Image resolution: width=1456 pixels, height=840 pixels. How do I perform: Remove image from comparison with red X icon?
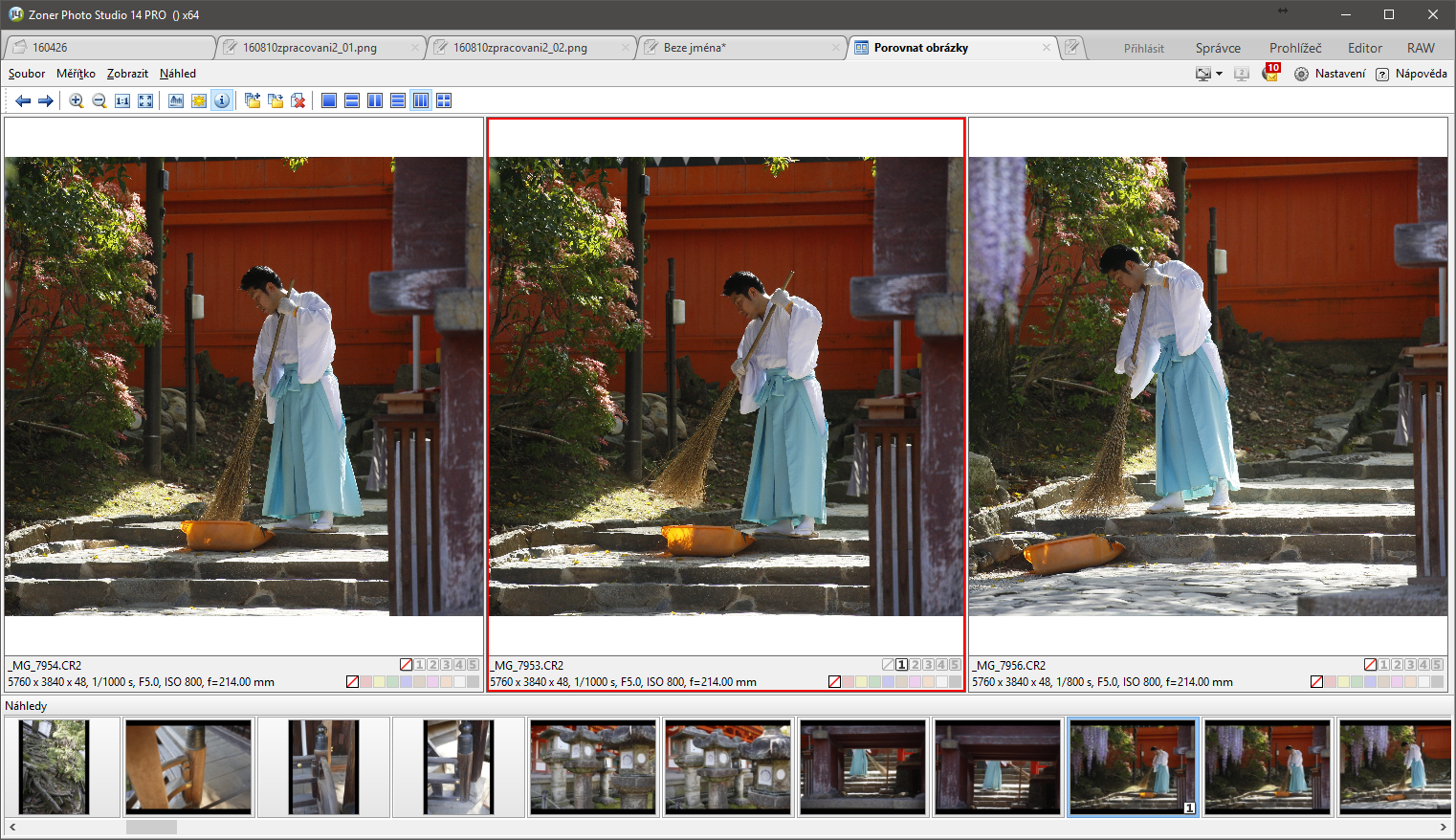point(298,100)
